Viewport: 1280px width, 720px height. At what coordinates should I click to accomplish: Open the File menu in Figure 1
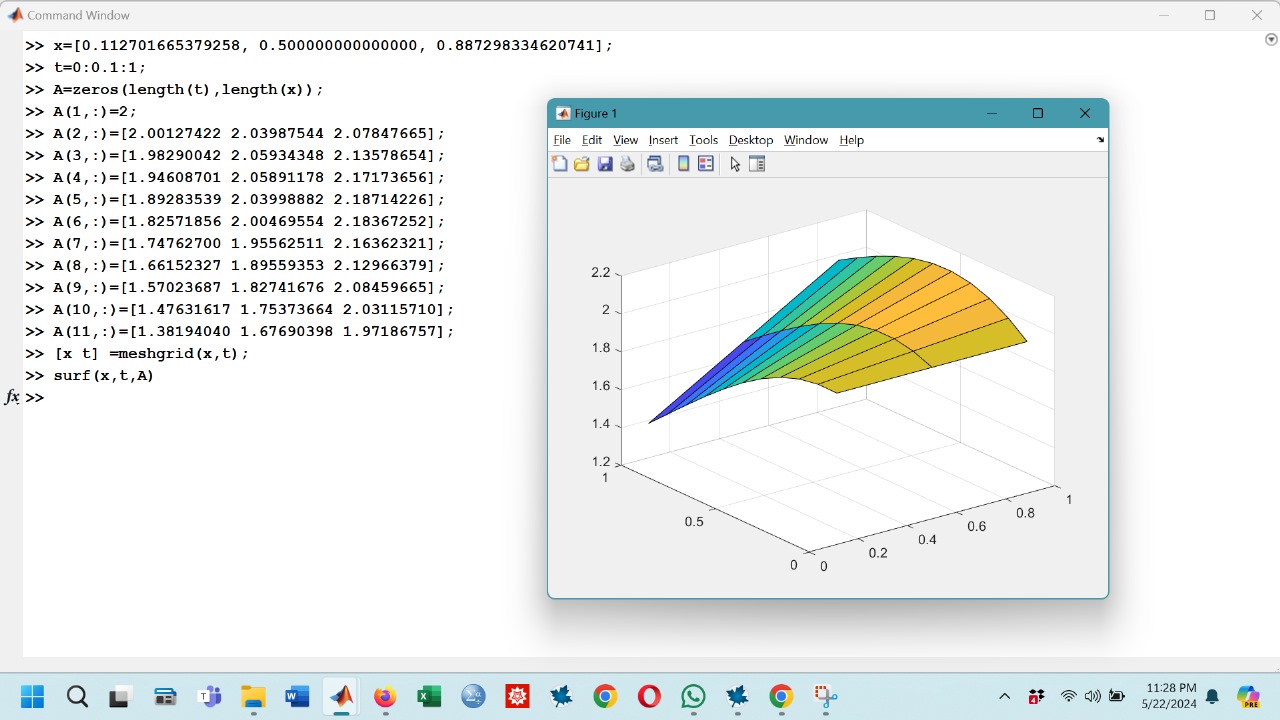[x=562, y=140]
